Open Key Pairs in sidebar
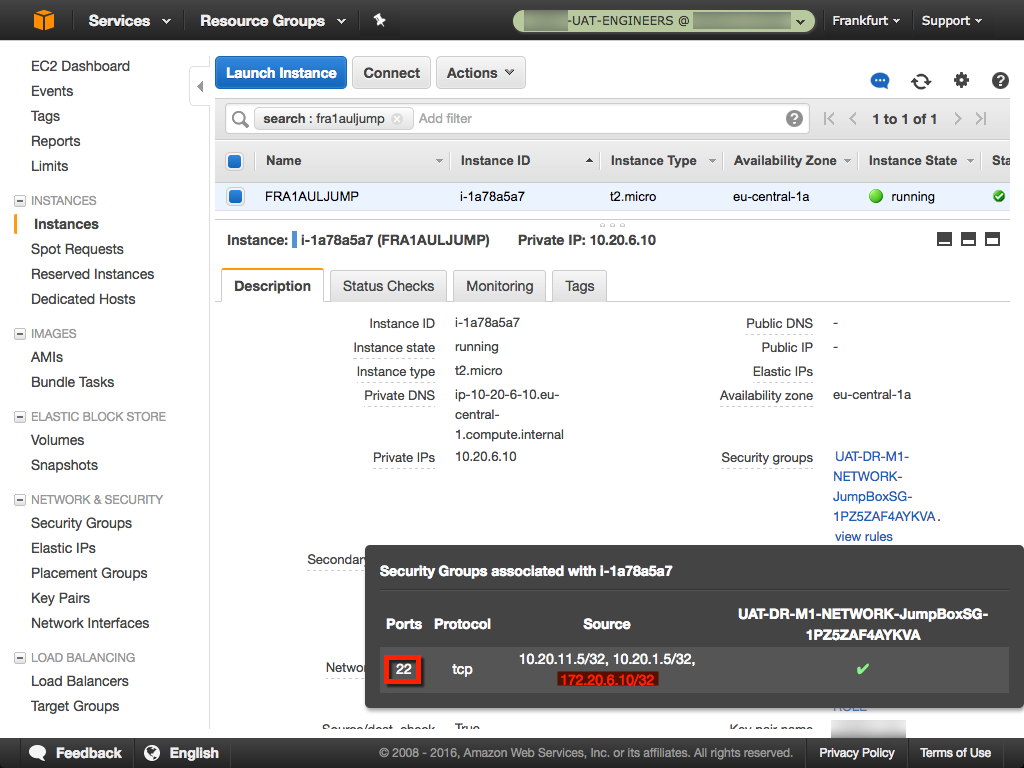Image resolution: width=1024 pixels, height=768 pixels. [x=60, y=598]
